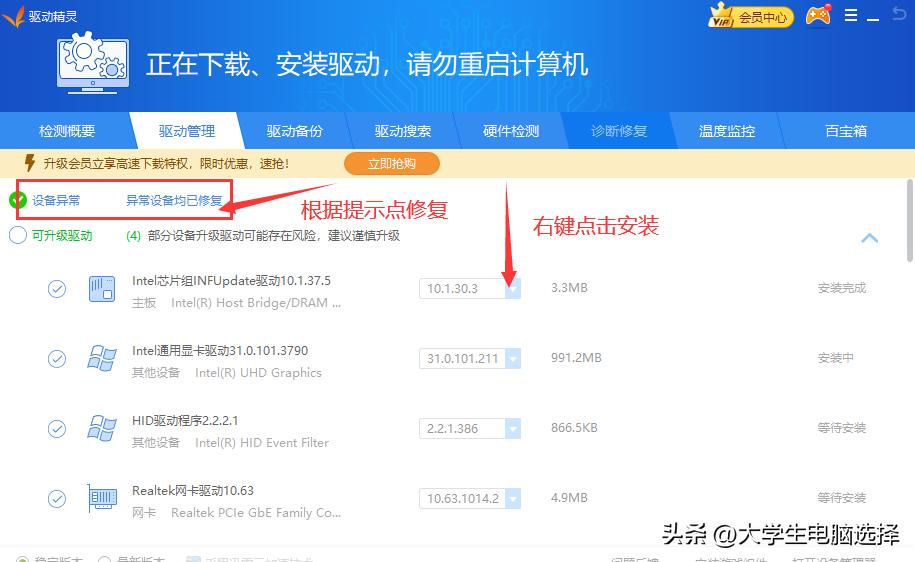Click Intel(R) UHD Graphics device text
Image resolution: width=915 pixels, height=562 pixels.
(258, 373)
